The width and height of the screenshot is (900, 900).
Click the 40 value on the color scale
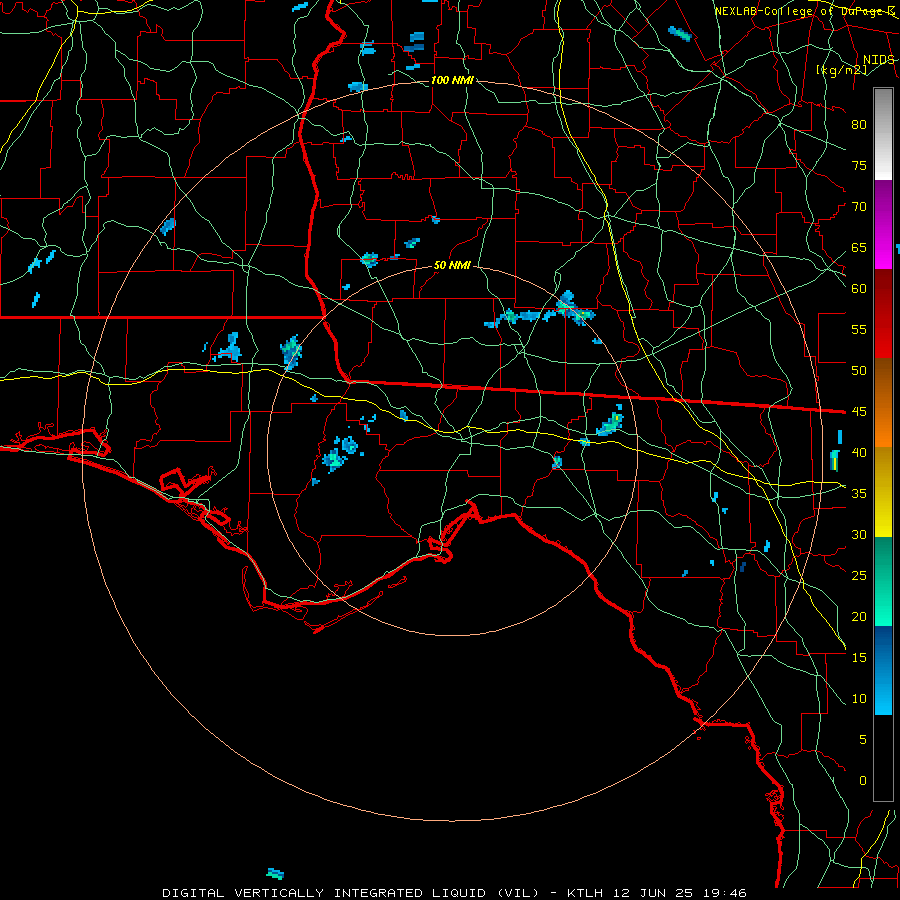point(859,453)
